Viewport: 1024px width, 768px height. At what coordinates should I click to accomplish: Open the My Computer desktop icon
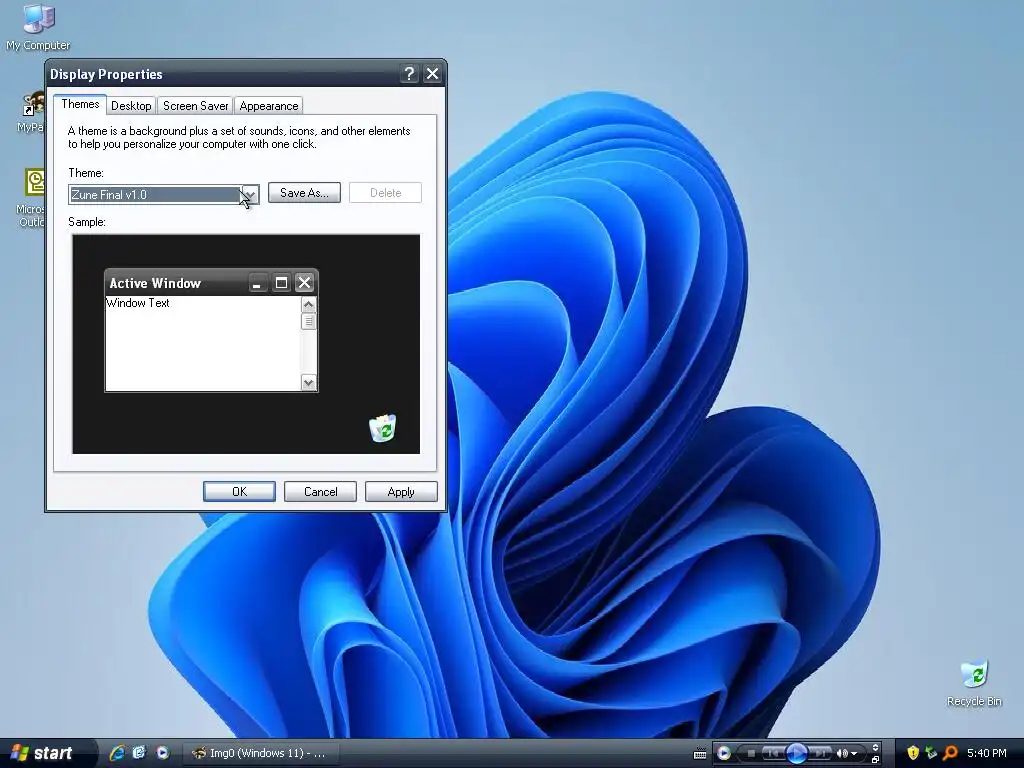point(38,26)
